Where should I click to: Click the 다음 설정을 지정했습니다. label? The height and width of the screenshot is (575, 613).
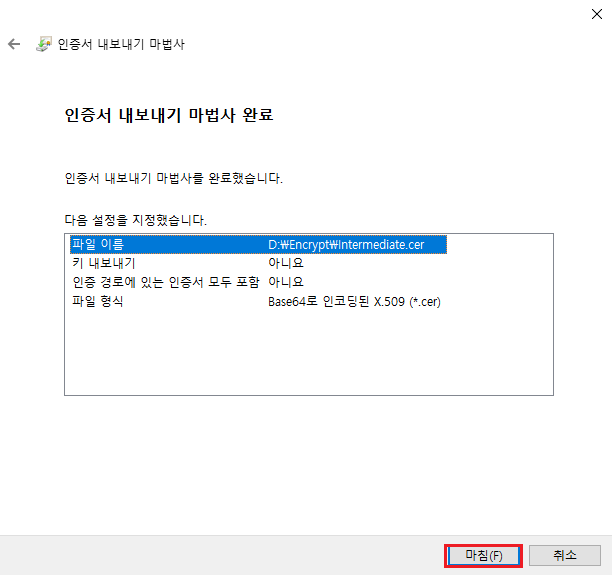(x=135, y=220)
